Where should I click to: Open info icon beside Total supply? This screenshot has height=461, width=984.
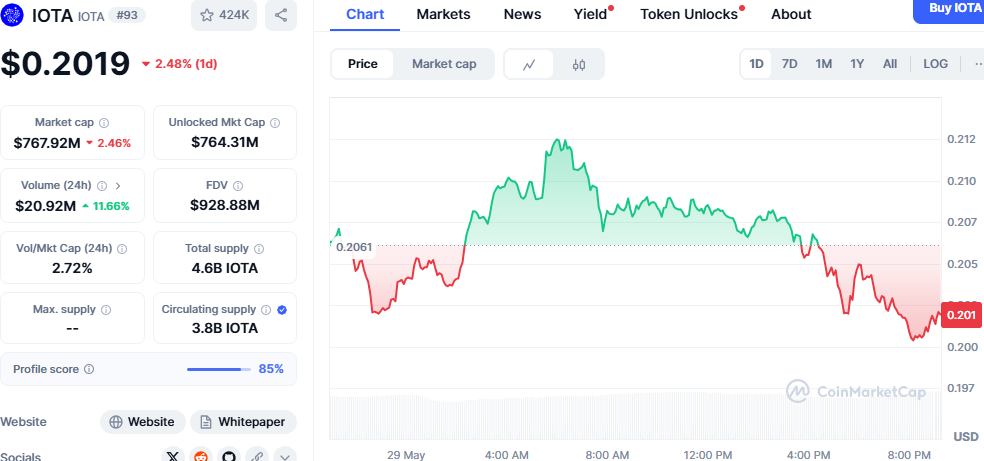259,248
